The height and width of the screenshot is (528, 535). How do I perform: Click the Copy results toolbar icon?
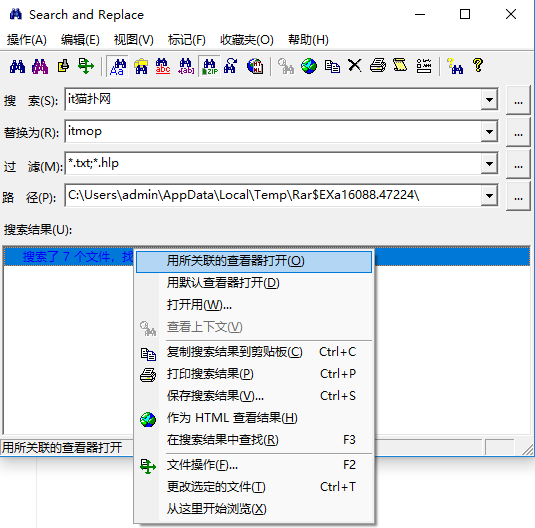pyautogui.click(x=332, y=66)
